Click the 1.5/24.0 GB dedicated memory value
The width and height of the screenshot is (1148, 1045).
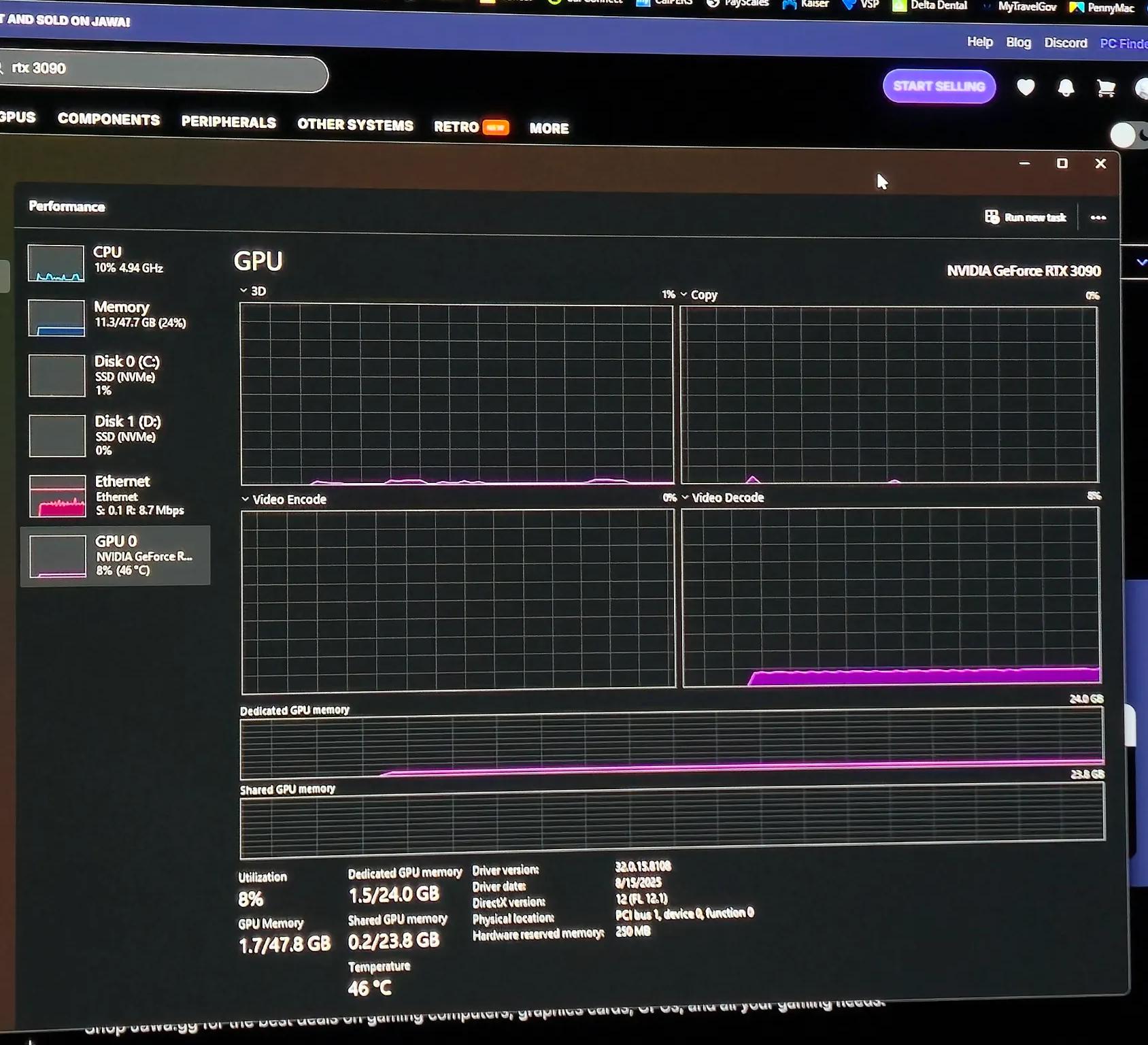394,895
